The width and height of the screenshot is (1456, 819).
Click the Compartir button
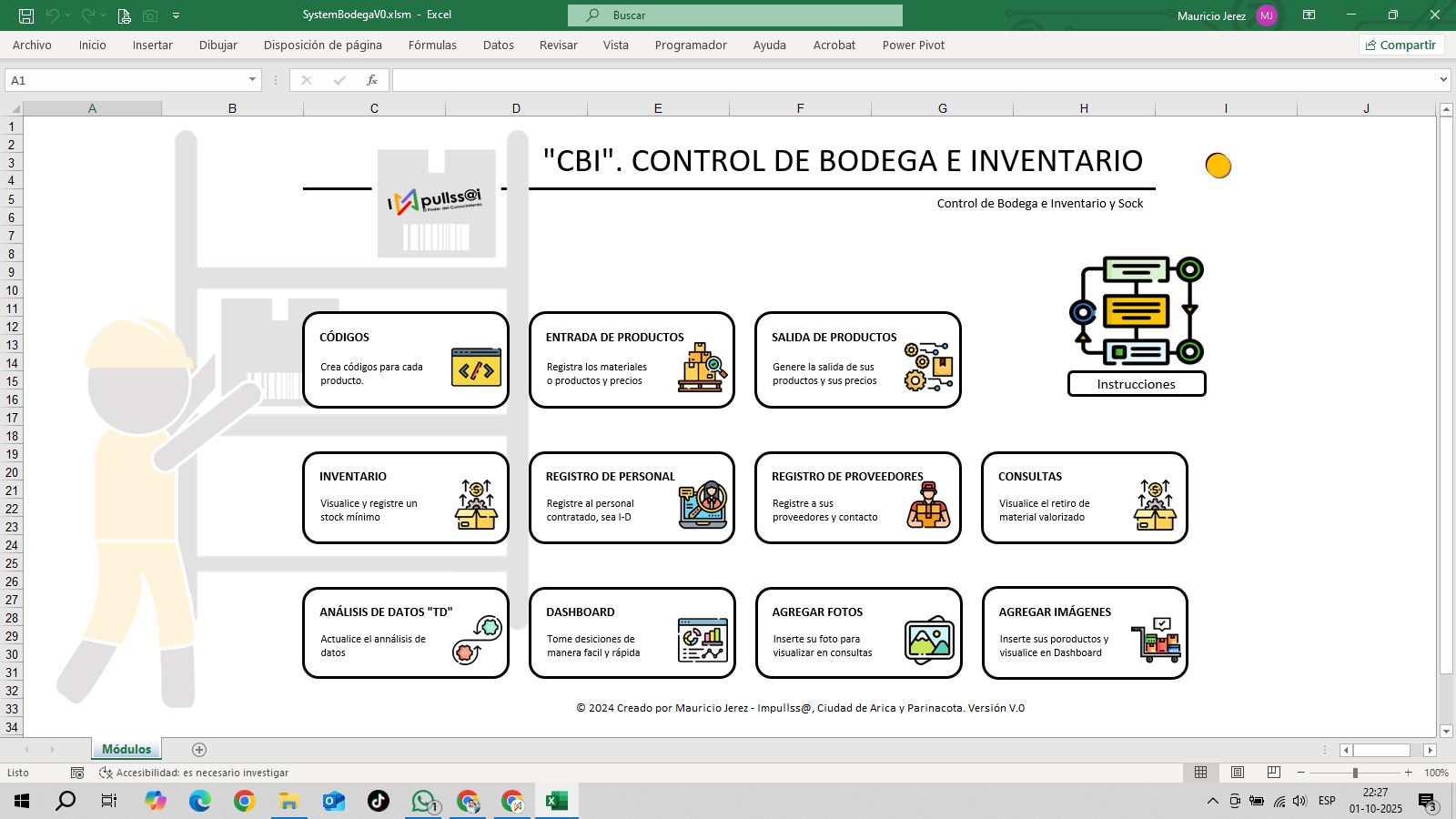coord(1401,45)
